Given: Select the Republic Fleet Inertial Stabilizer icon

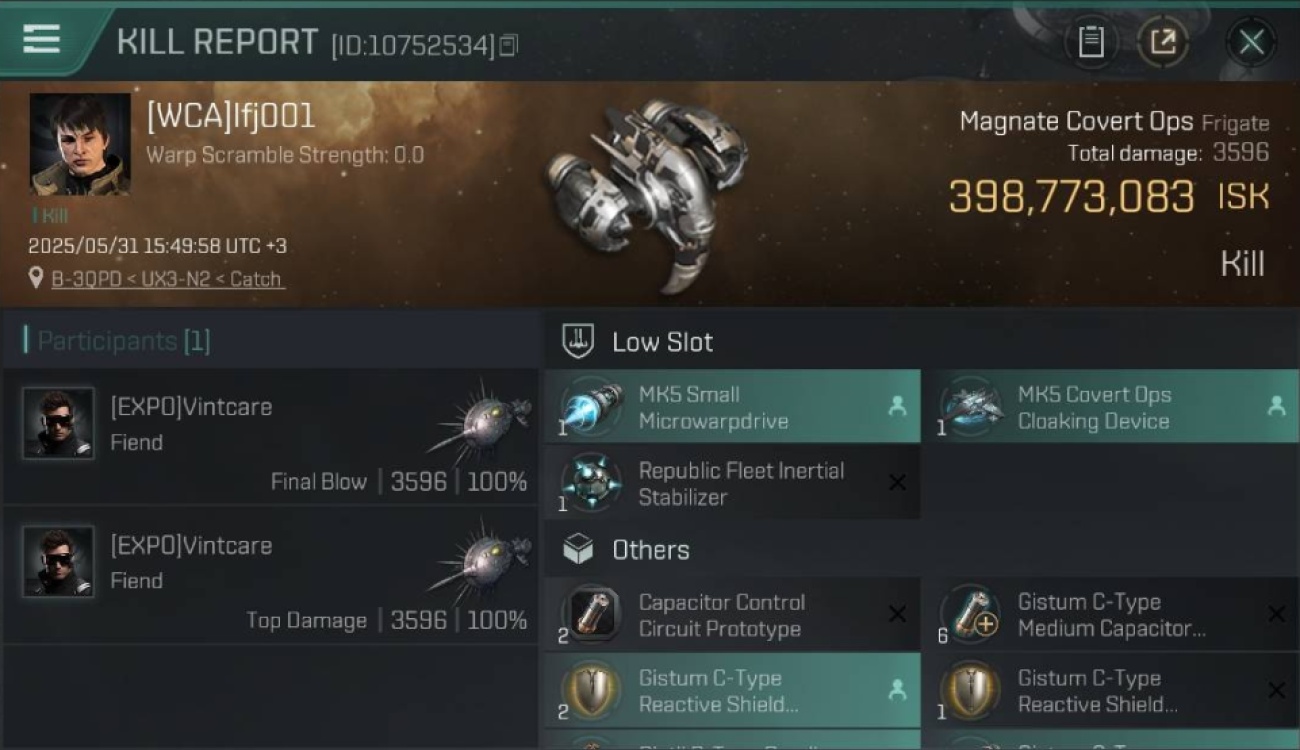Looking at the screenshot, I should coord(591,483).
